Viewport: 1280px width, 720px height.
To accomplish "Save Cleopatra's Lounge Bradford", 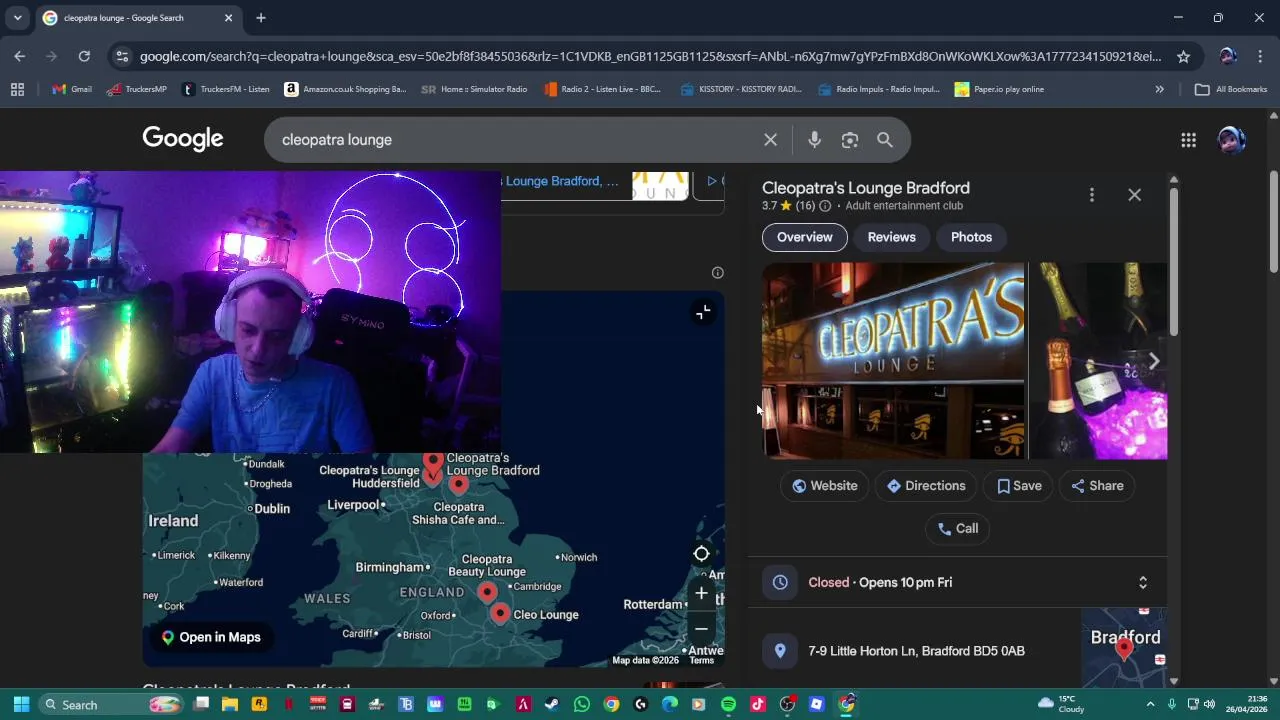I will [x=1019, y=486].
